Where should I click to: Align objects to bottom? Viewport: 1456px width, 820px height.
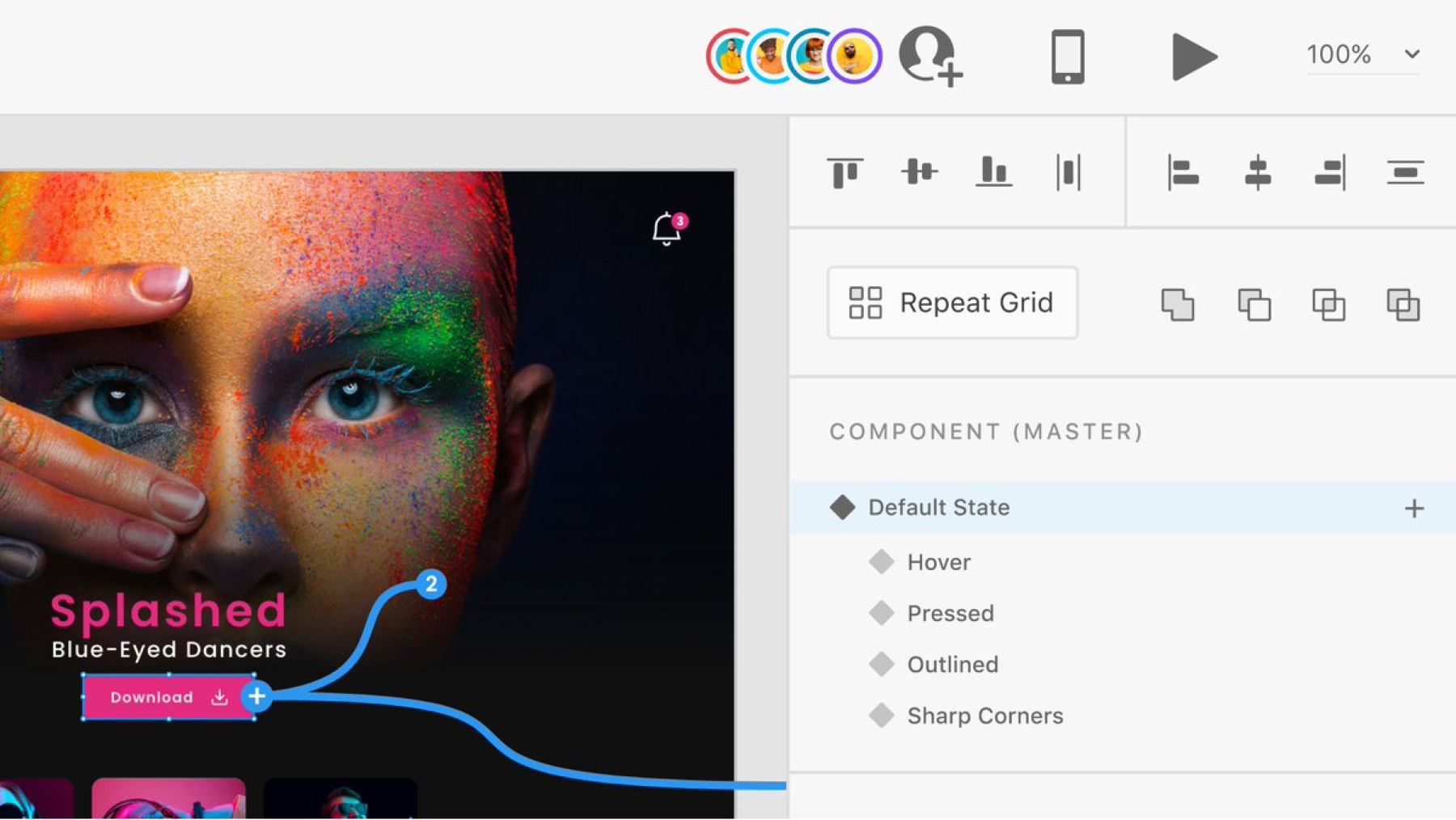[x=993, y=171]
